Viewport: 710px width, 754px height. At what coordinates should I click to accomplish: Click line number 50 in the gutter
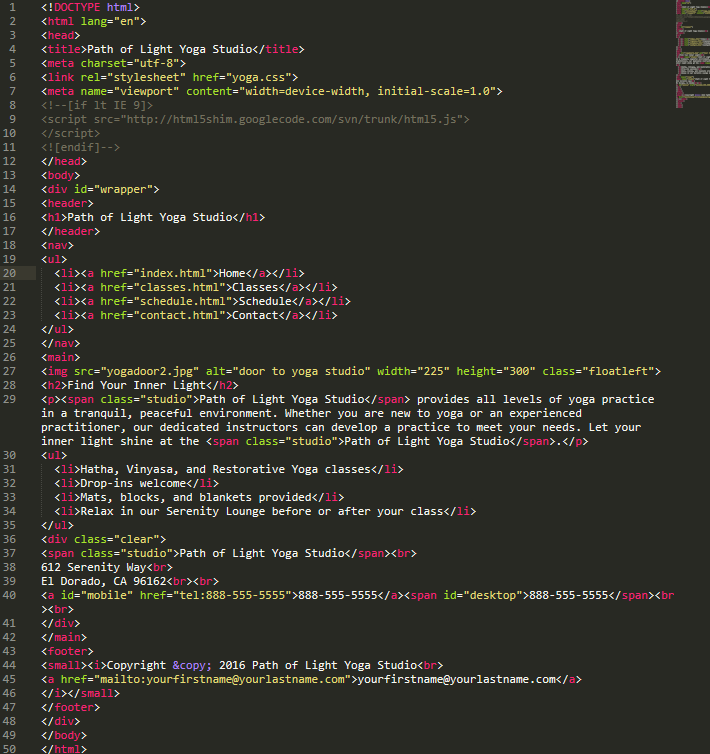9,749
